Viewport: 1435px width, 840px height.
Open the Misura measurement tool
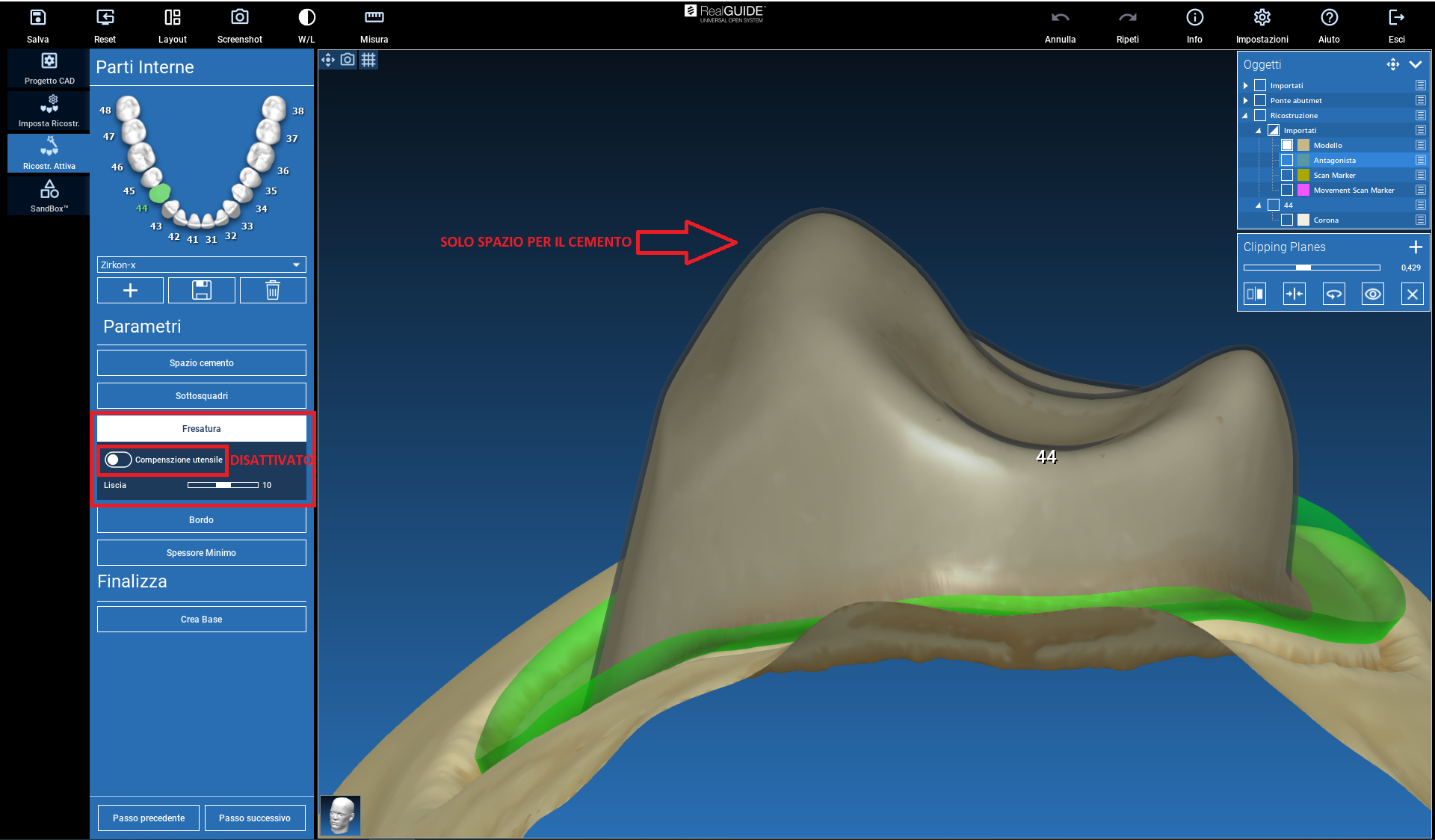click(x=374, y=18)
